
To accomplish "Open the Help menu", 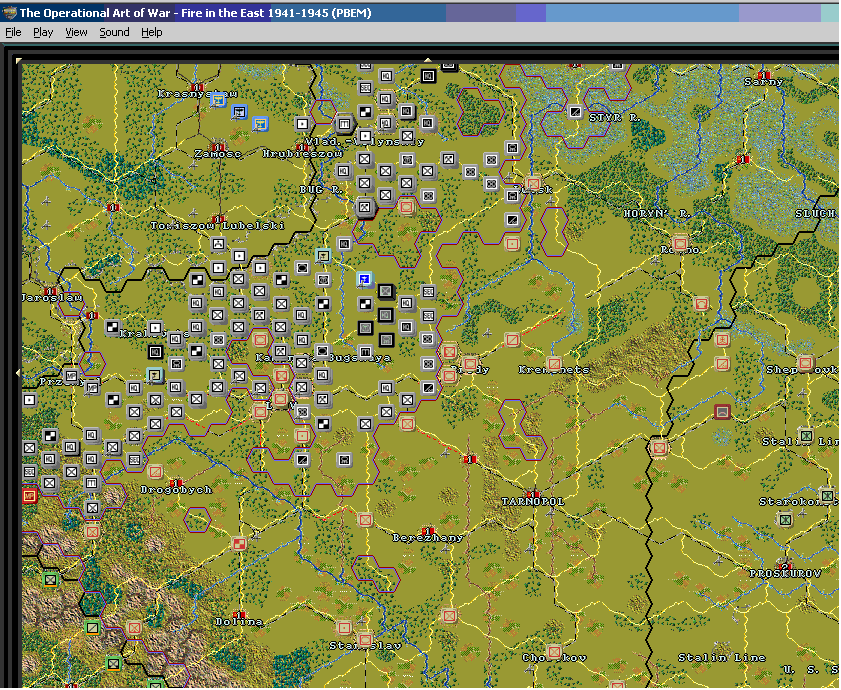I will coord(152,32).
